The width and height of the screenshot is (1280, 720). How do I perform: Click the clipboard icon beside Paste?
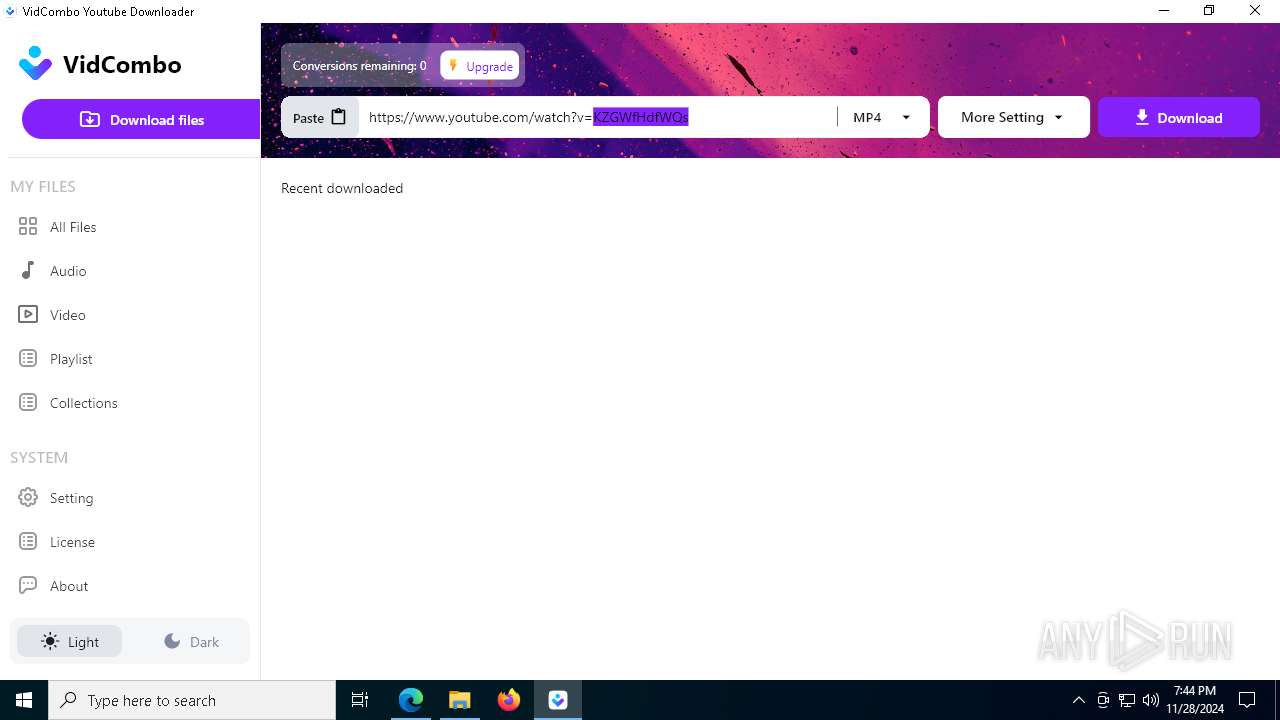click(339, 117)
